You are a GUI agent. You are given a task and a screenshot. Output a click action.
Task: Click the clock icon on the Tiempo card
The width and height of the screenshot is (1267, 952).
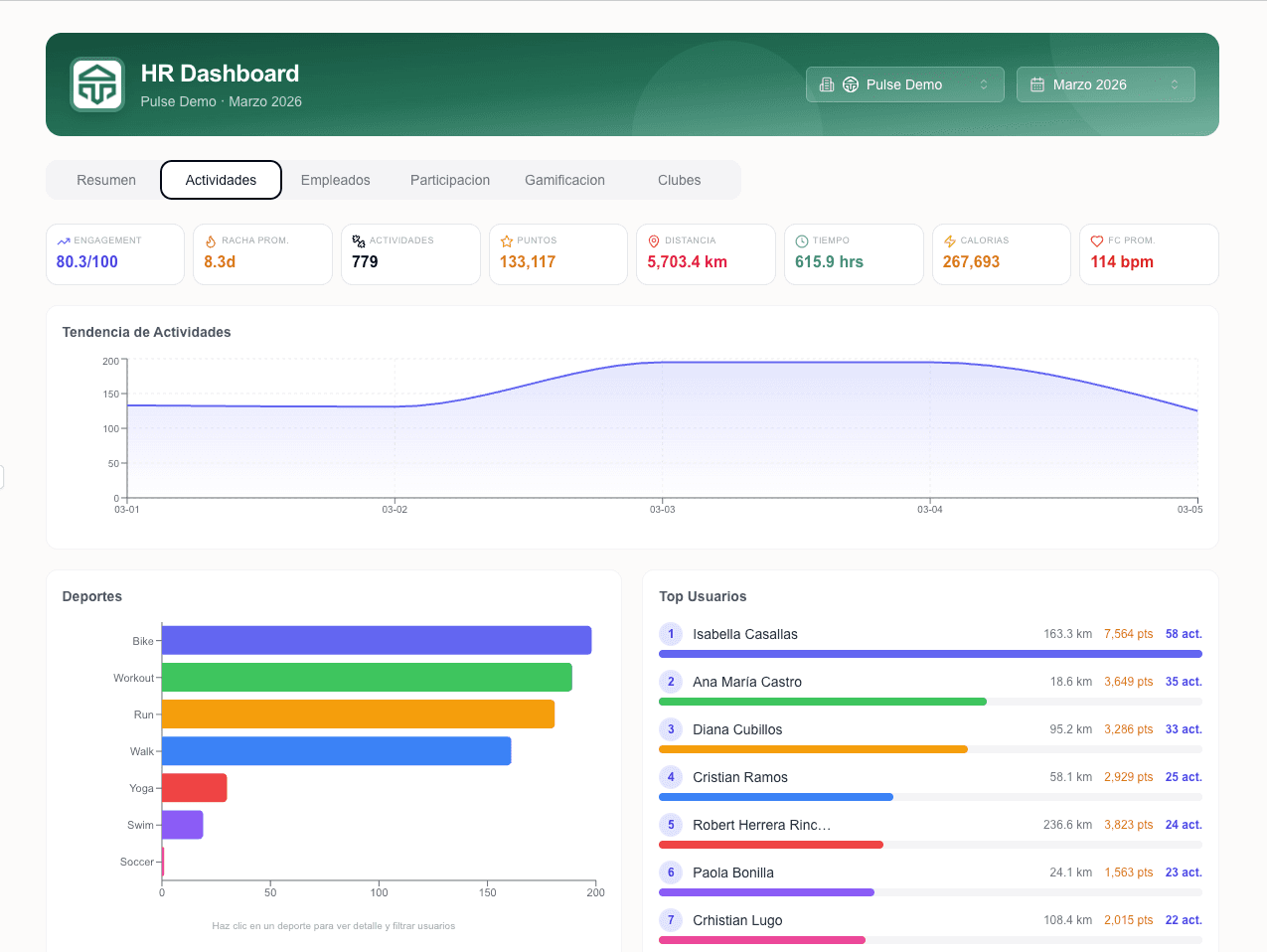(802, 239)
